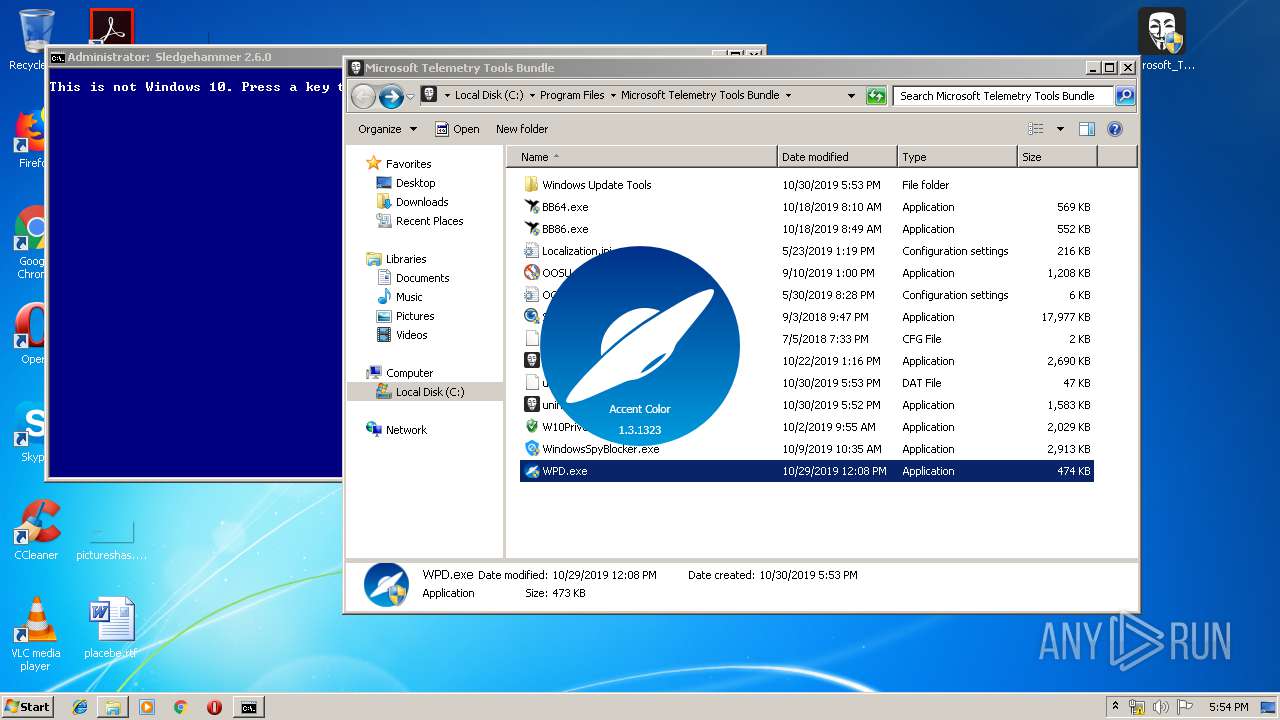1280x720 pixels.
Task: Show hidden tray icons arrow
Action: pyautogui.click(x=1115, y=707)
